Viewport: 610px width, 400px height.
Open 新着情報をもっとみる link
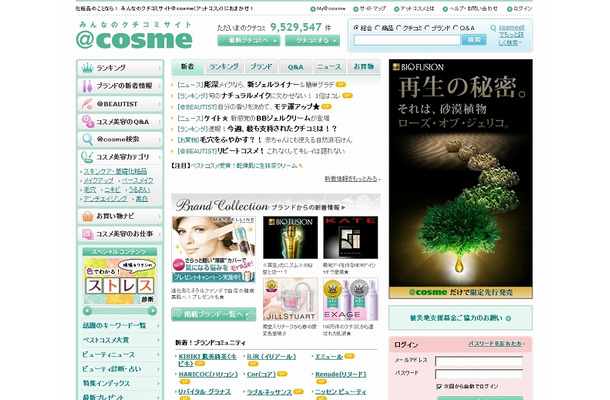(x=352, y=179)
